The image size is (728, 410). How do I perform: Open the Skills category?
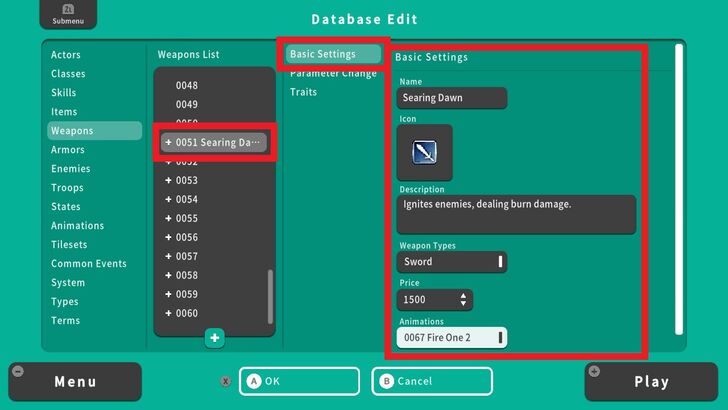click(x=64, y=93)
